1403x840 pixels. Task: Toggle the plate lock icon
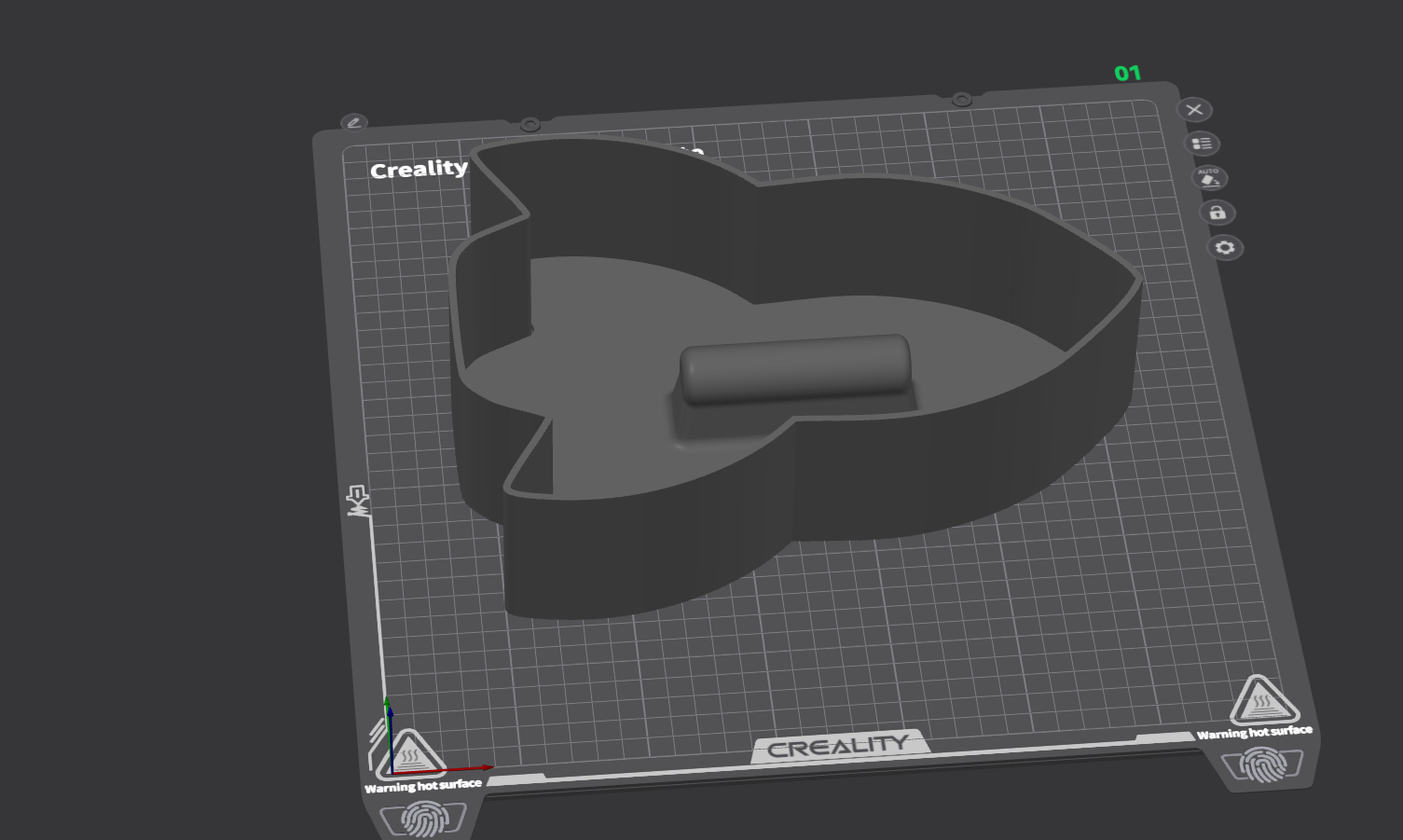pyautogui.click(x=1217, y=213)
